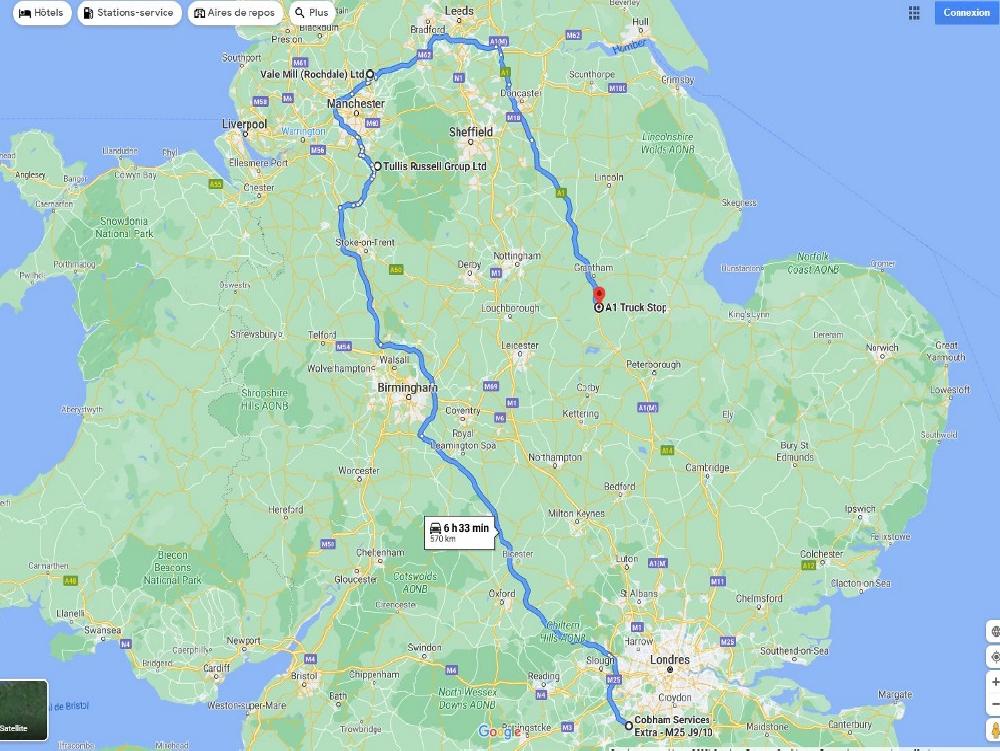Open the Plus search chip
This screenshot has height=751, width=1000.
click(312, 13)
